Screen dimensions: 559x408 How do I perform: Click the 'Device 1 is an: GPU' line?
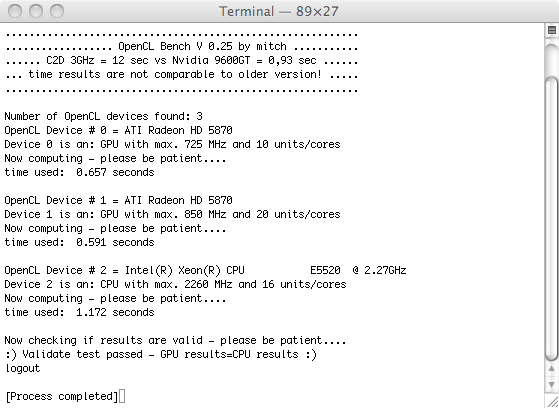pyautogui.click(x=172, y=215)
